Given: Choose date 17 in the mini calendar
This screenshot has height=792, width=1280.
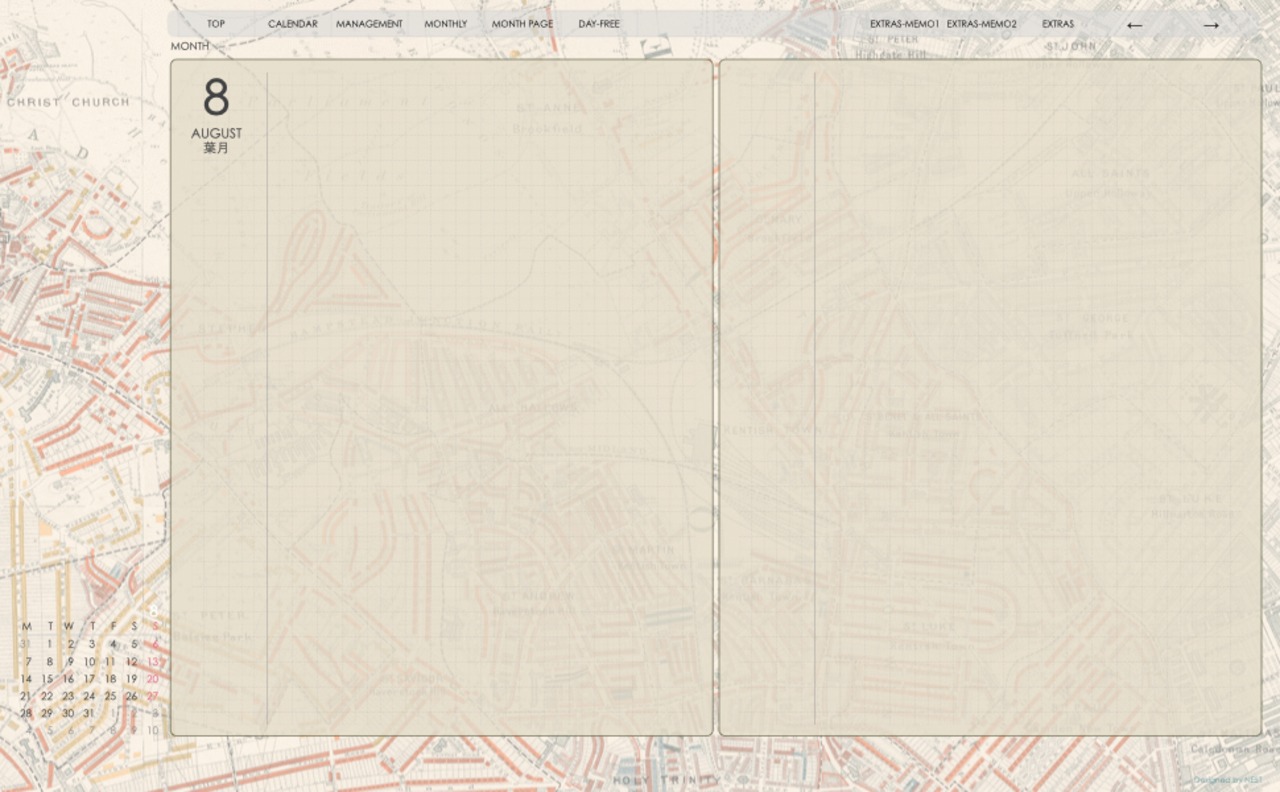Looking at the screenshot, I should 89,679.
